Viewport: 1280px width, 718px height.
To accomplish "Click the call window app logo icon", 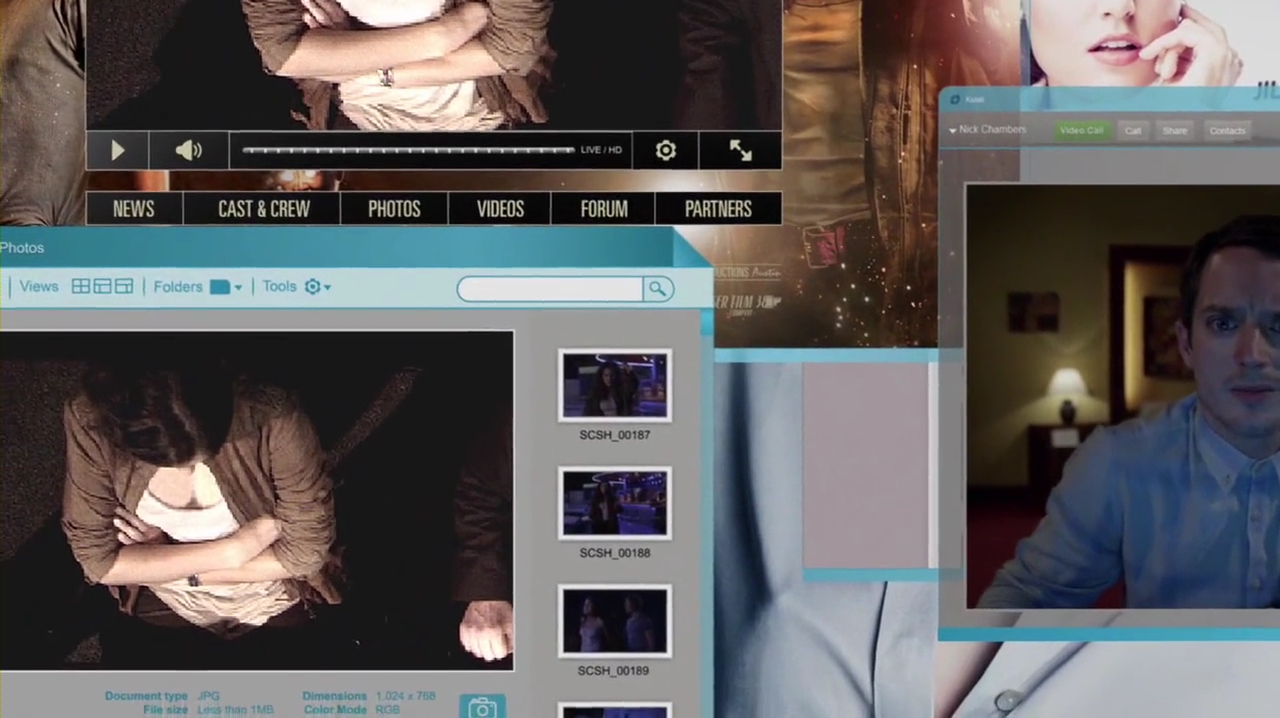I will pos(955,100).
